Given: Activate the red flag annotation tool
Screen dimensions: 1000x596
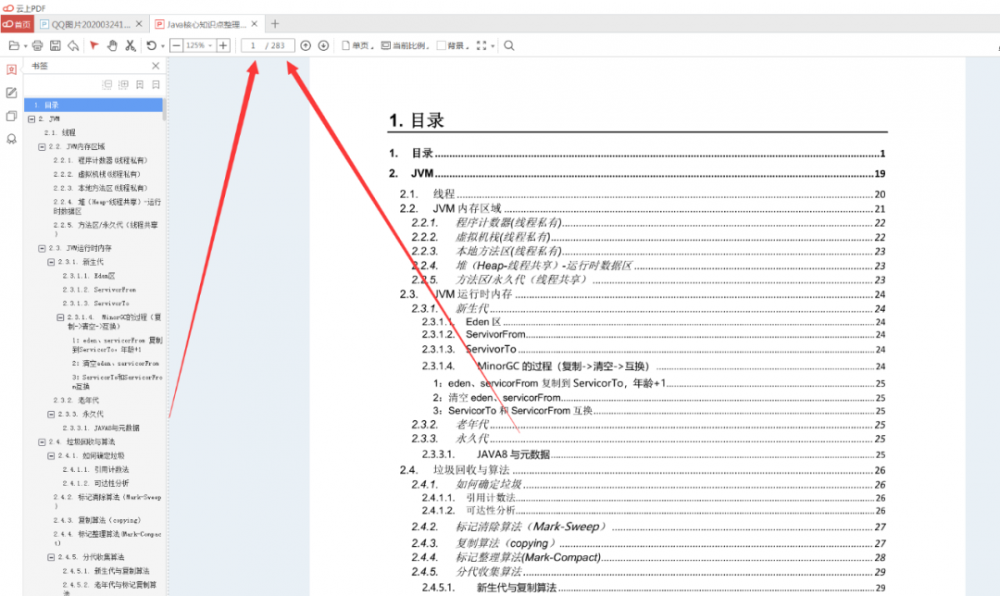Looking at the screenshot, I should [x=95, y=45].
